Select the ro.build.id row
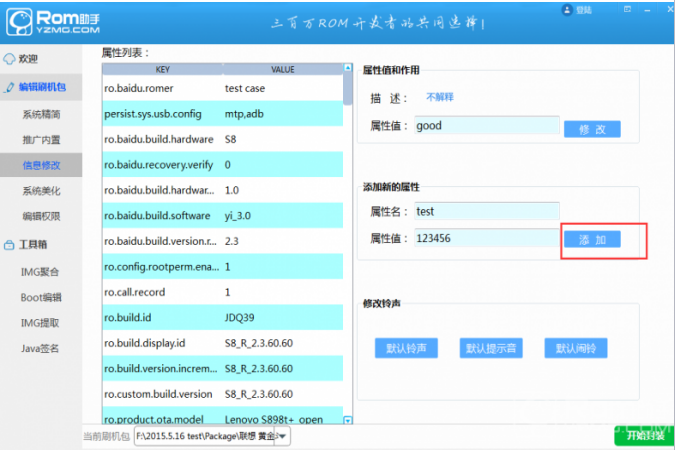Viewport: 675px width, 450px height. pyautogui.click(x=223, y=317)
